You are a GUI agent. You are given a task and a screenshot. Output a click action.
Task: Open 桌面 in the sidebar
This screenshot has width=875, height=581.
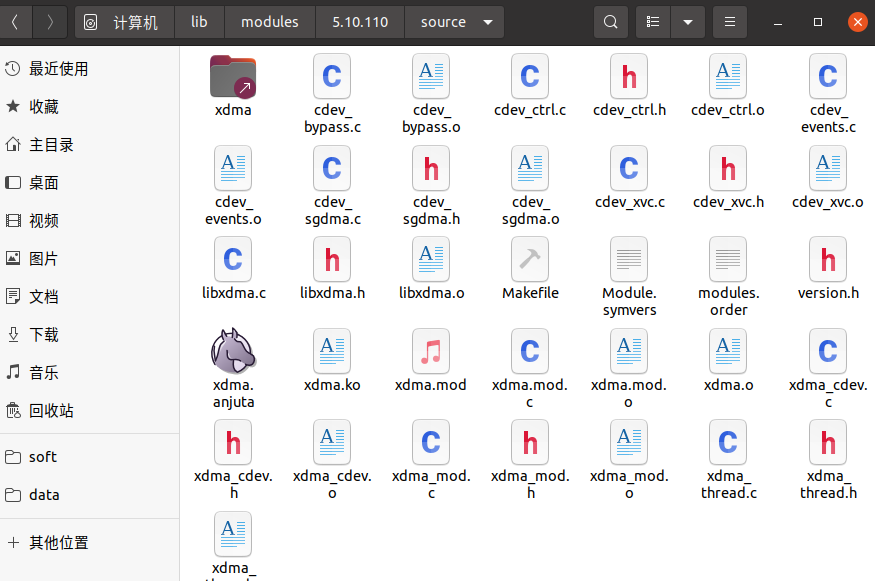tap(89, 183)
